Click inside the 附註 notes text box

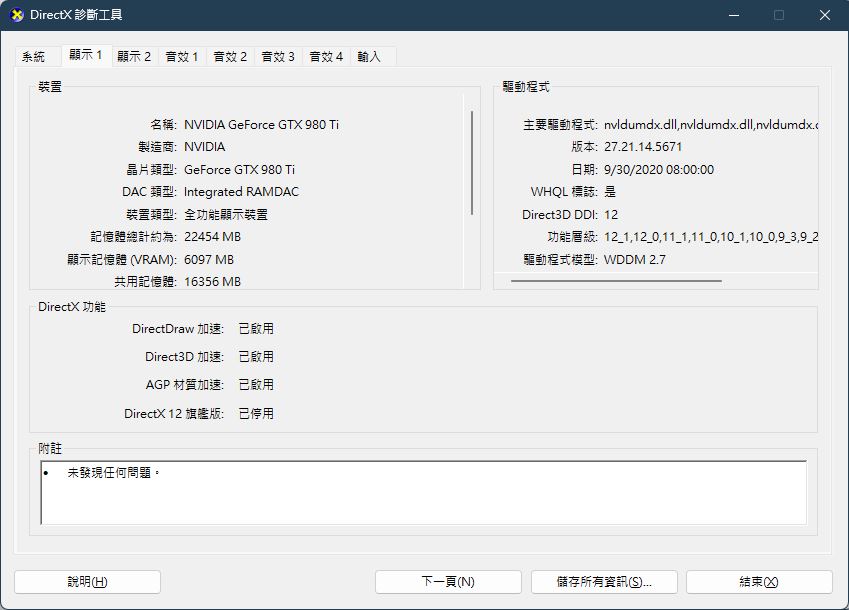tap(423, 493)
